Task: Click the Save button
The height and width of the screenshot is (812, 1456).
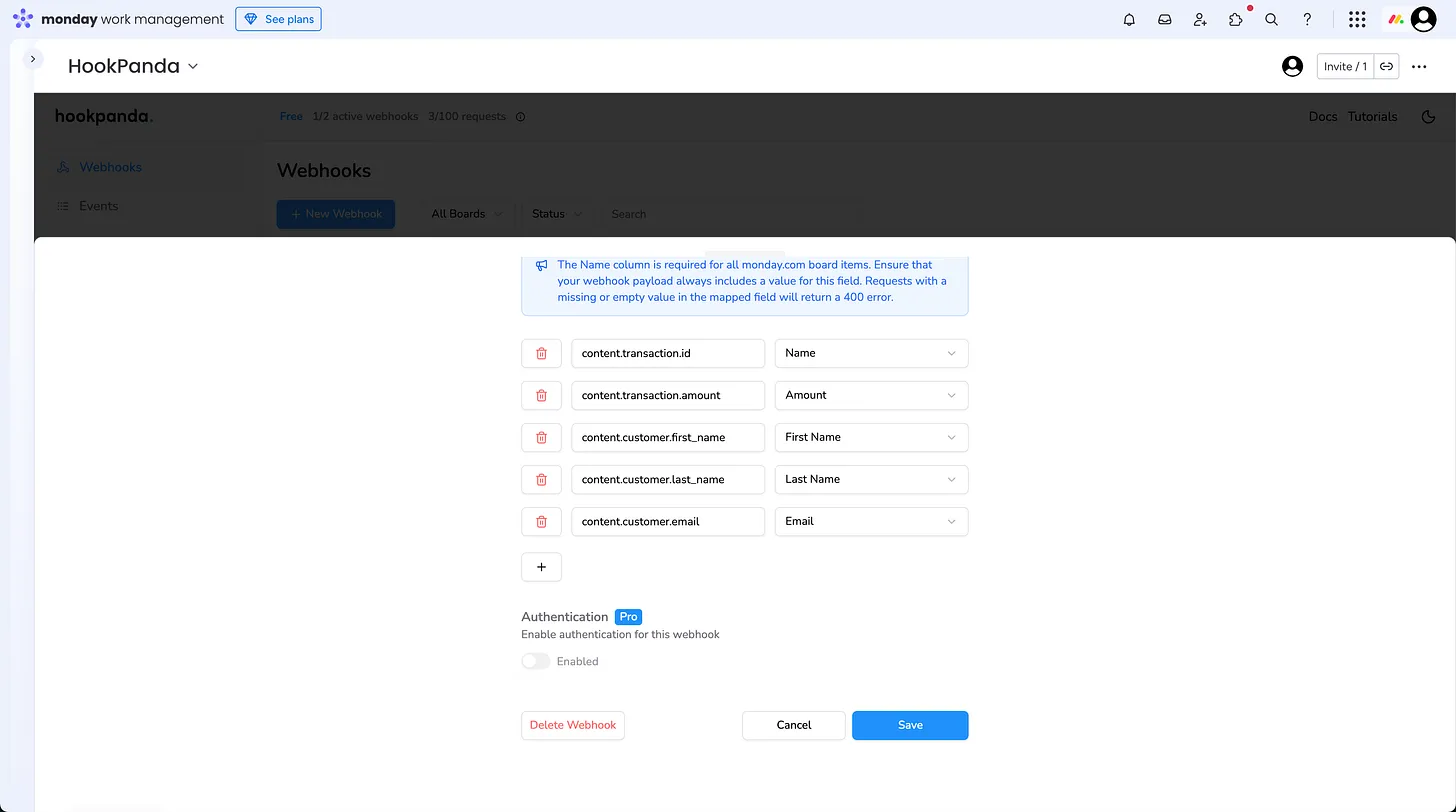Action: coord(909,725)
